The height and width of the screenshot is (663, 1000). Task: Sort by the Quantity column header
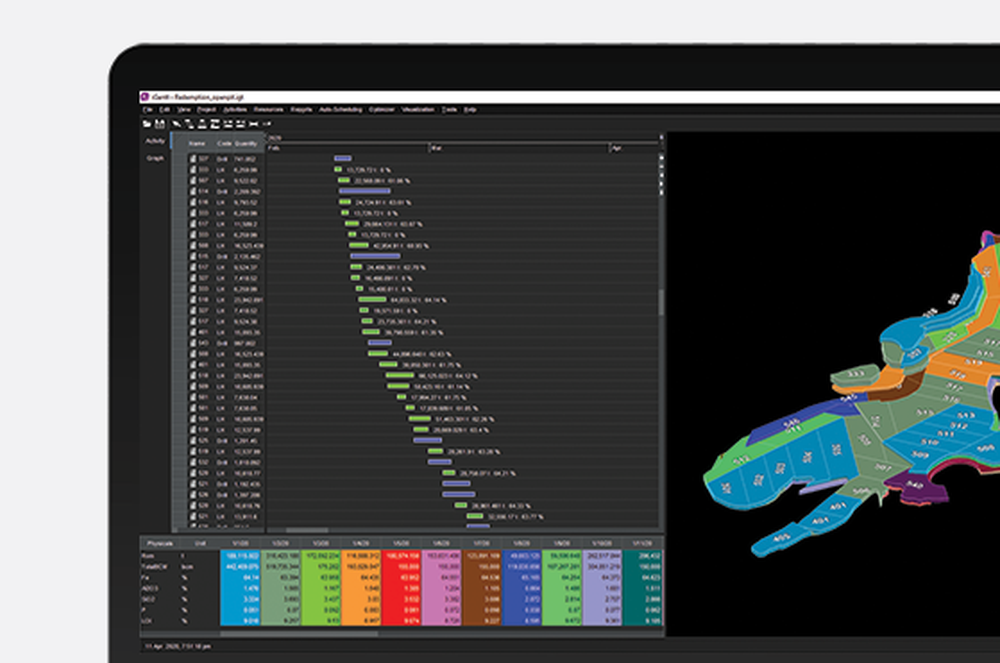tap(245, 144)
